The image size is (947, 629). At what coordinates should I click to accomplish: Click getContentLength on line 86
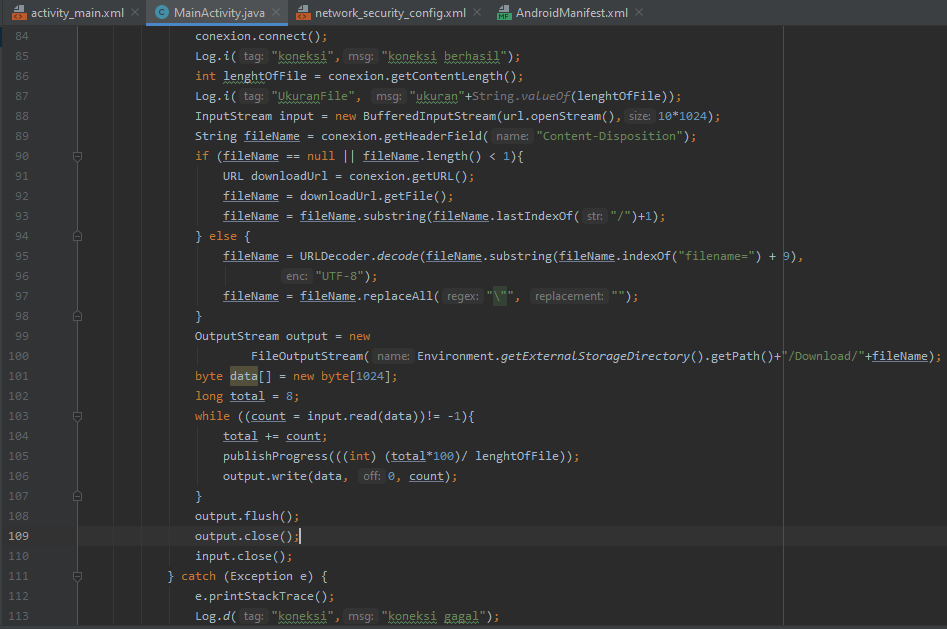[x=446, y=76]
